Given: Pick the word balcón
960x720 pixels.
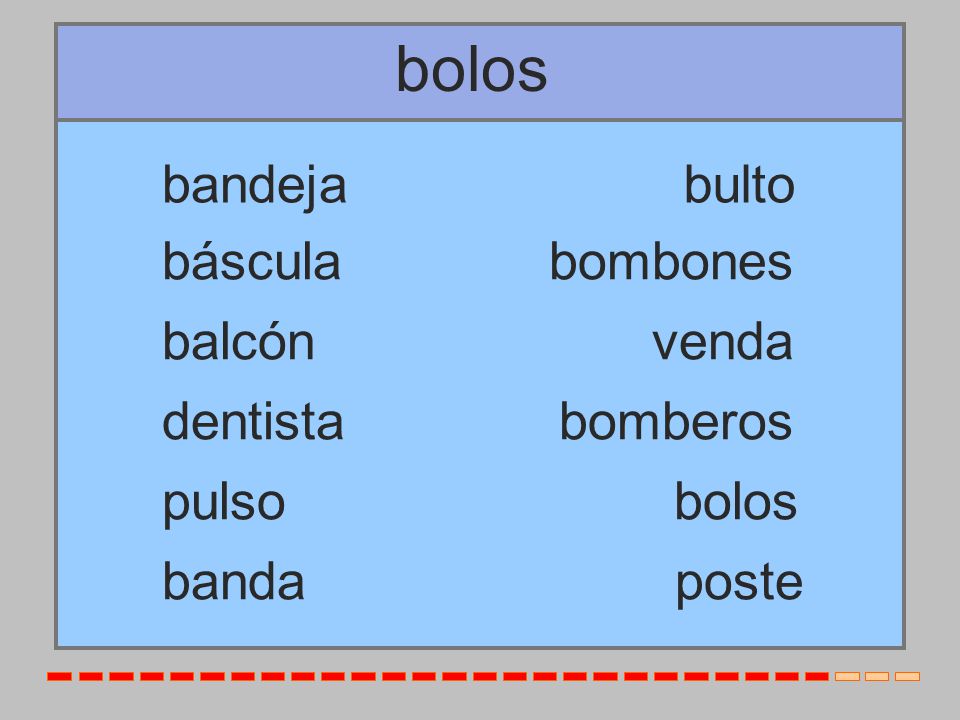Looking at the screenshot, I should (238, 341).
